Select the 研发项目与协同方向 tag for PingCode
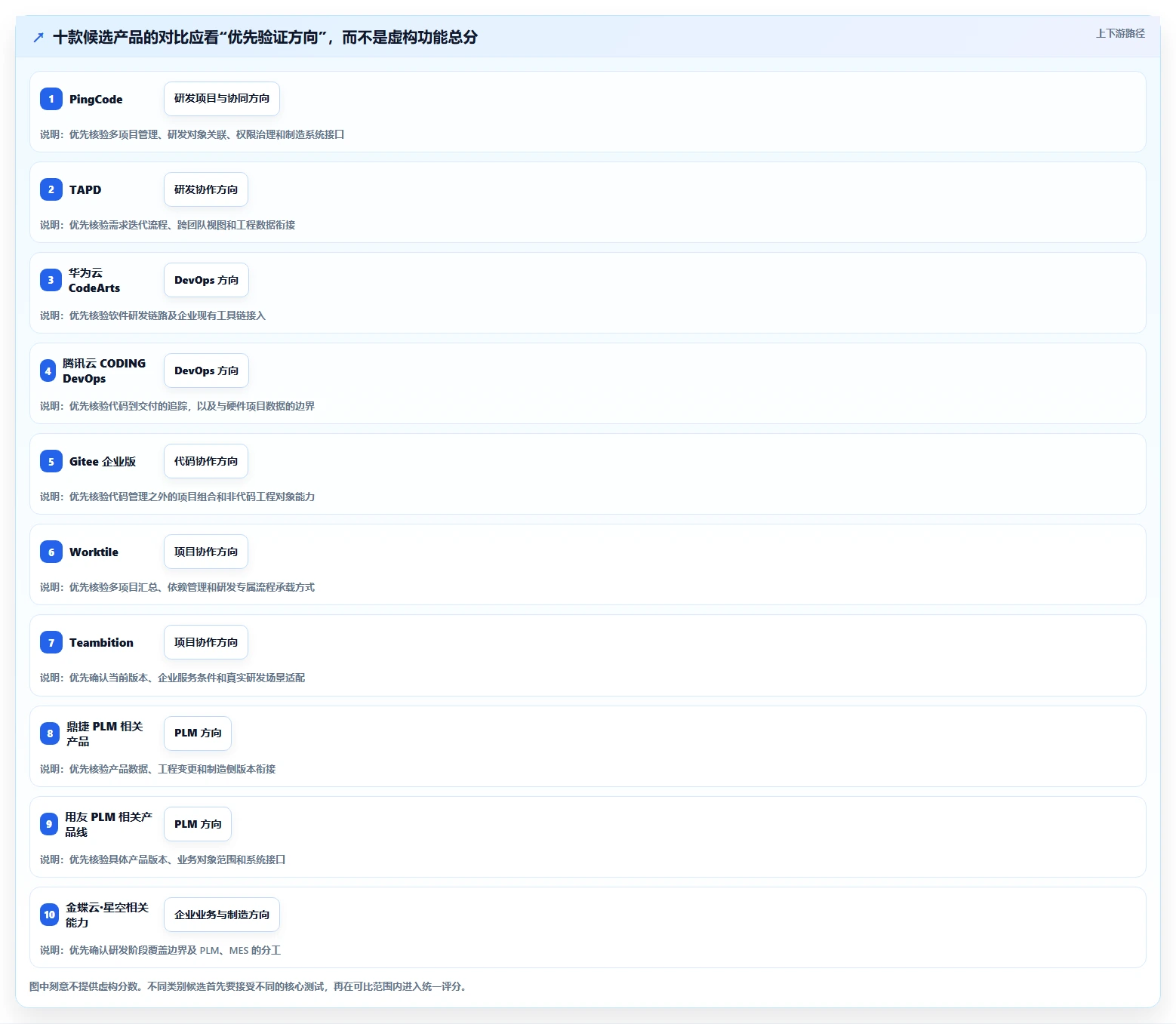1176x1024 pixels. click(x=222, y=99)
